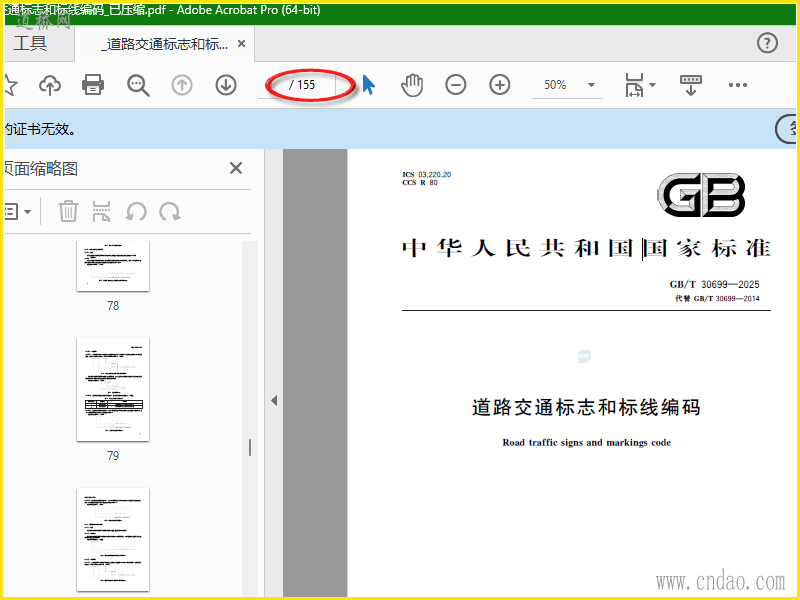Viewport: 800px width, 600px height.
Task: Go to previous page arrow
Action: point(182,85)
